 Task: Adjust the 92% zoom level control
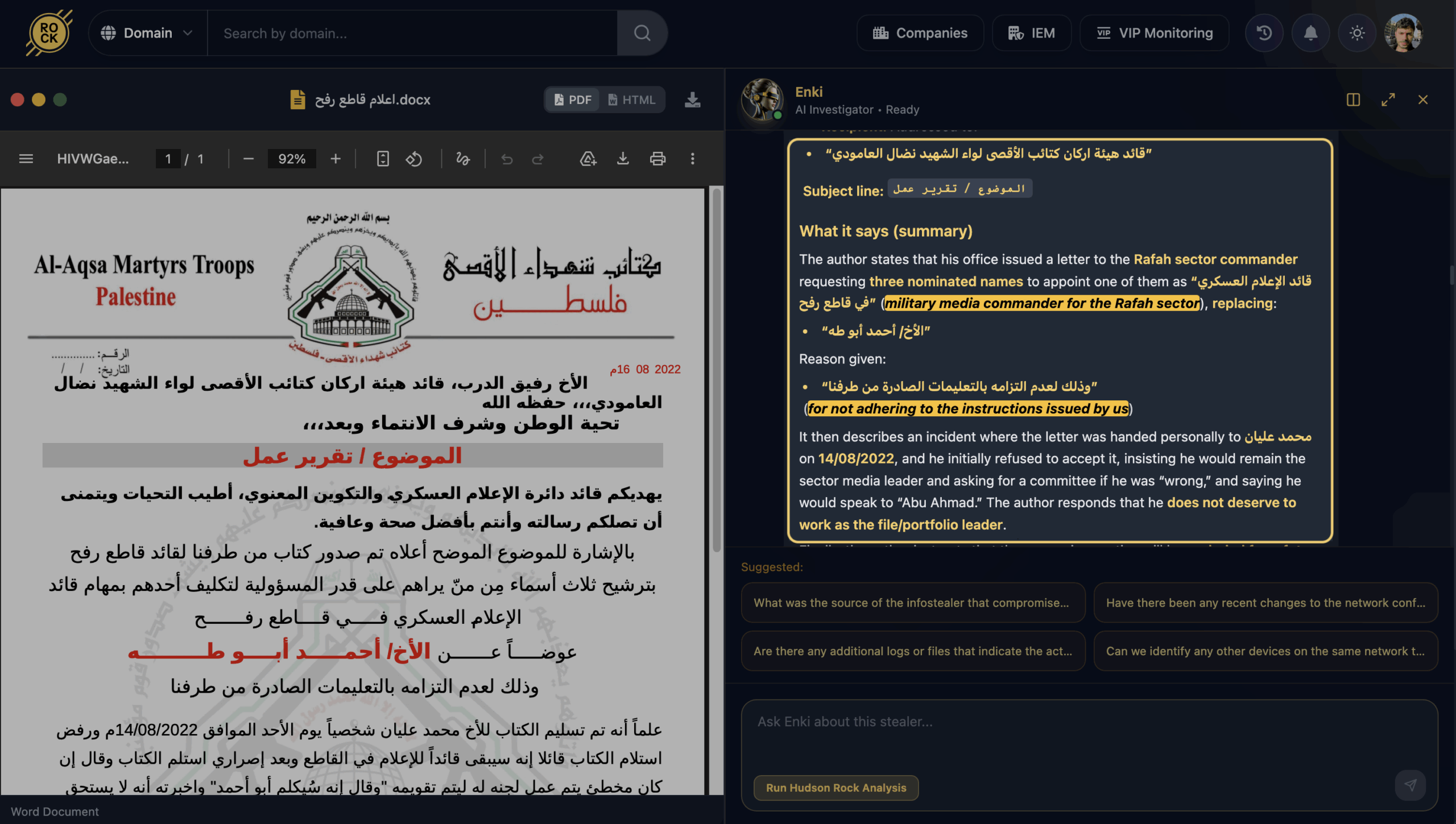(x=292, y=159)
